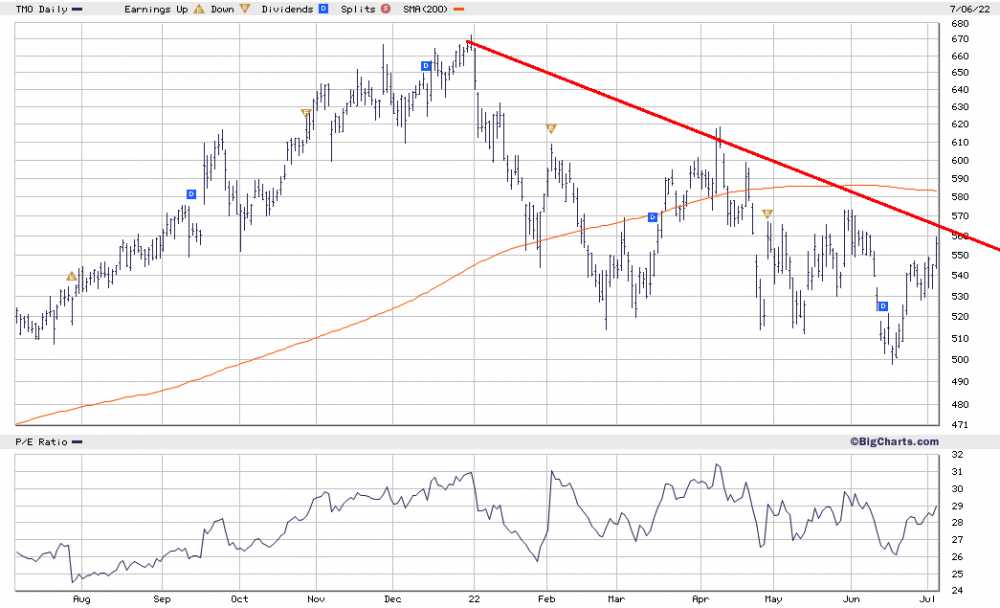Select the earnings up marker in late July
The width and height of the screenshot is (1000, 608).
point(71,276)
